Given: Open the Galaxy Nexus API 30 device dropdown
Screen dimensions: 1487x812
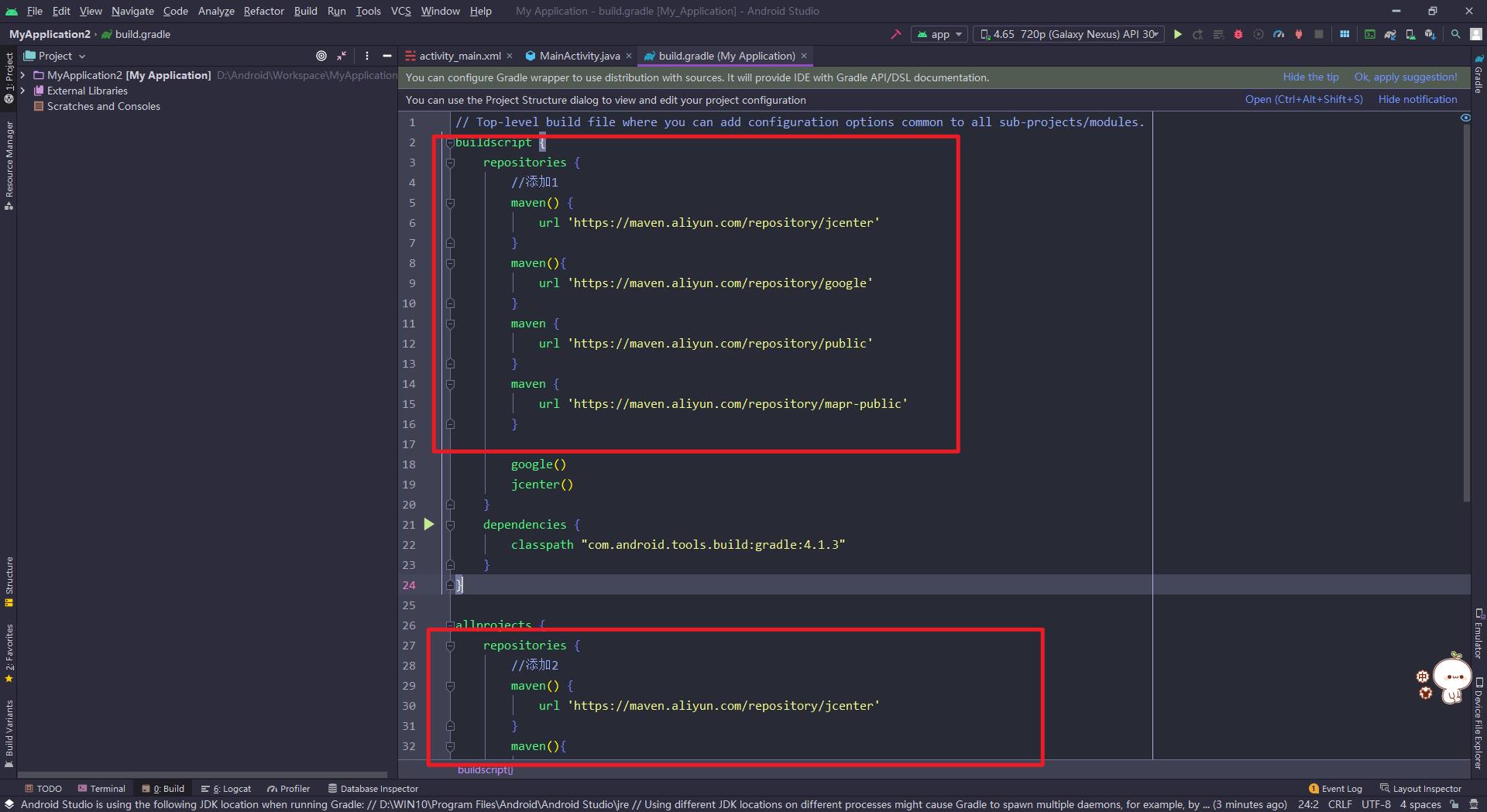Looking at the screenshot, I should (x=1069, y=34).
